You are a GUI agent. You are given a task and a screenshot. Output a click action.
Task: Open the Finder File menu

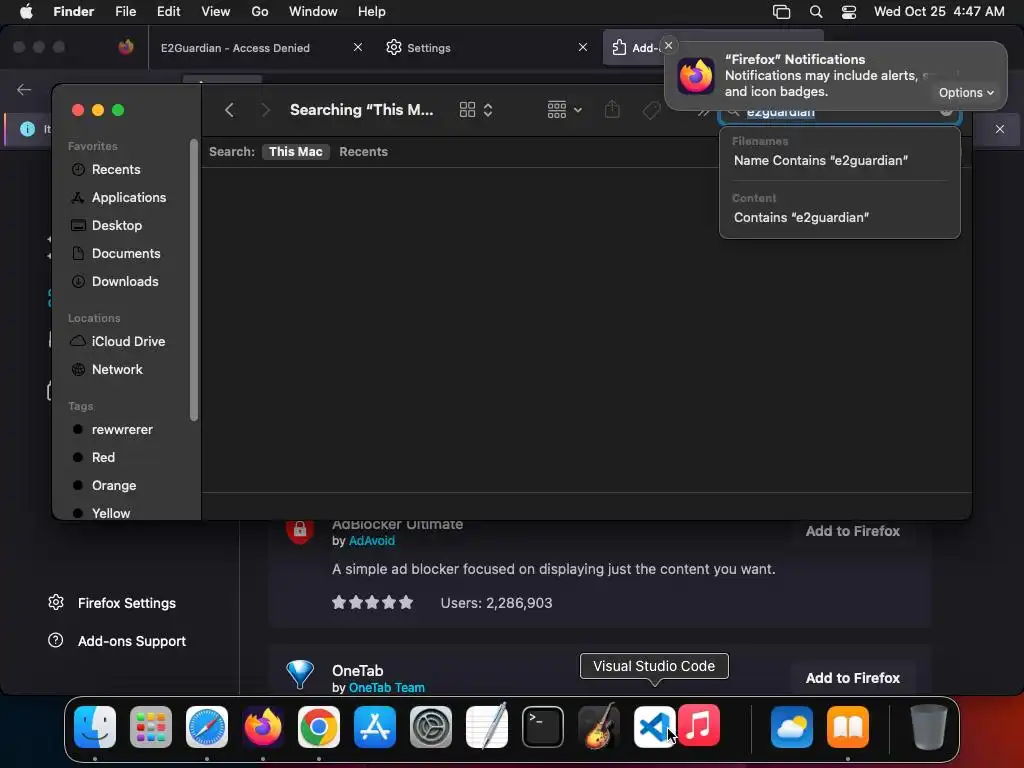125,12
